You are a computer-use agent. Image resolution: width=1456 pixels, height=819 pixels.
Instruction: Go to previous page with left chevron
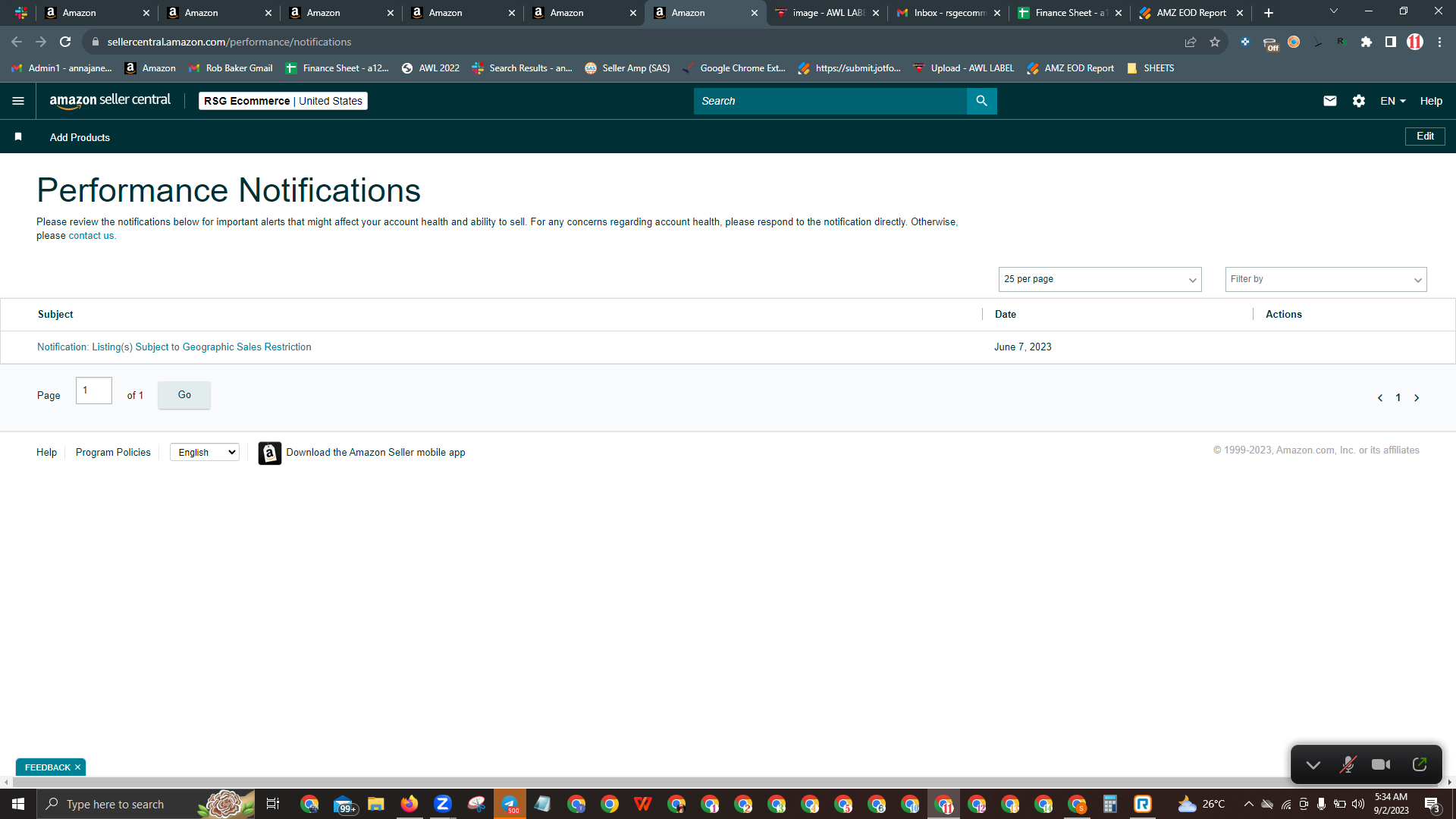pyautogui.click(x=1380, y=398)
